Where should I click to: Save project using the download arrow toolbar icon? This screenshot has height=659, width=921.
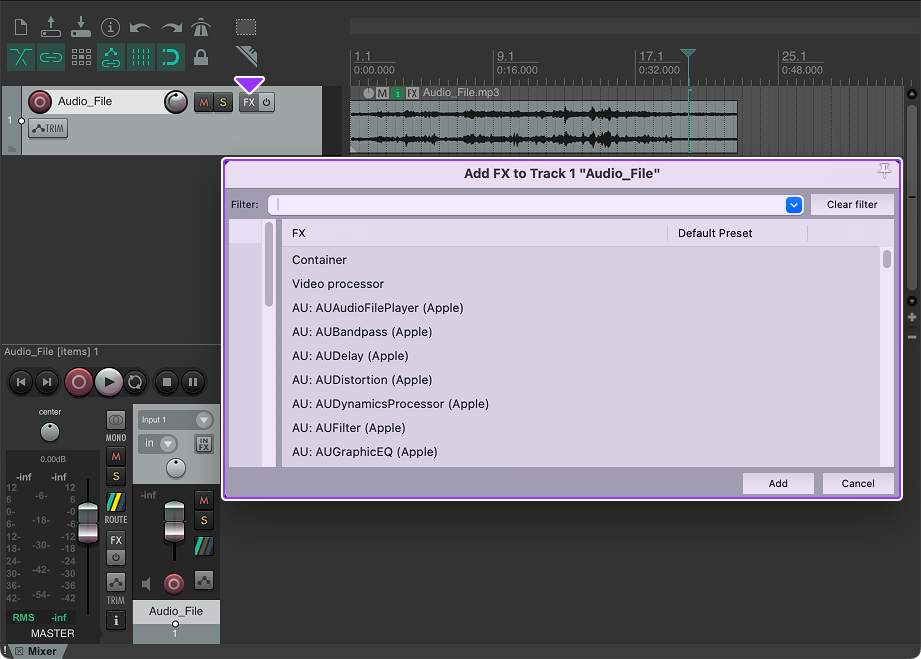[80, 27]
